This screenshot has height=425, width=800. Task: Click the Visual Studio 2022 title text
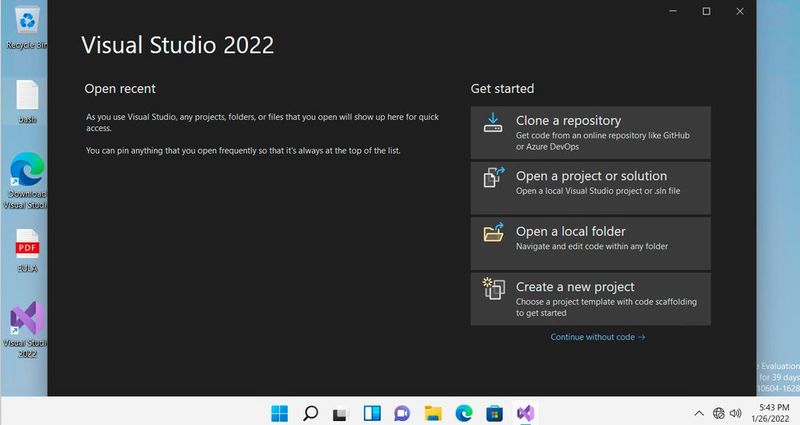178,45
